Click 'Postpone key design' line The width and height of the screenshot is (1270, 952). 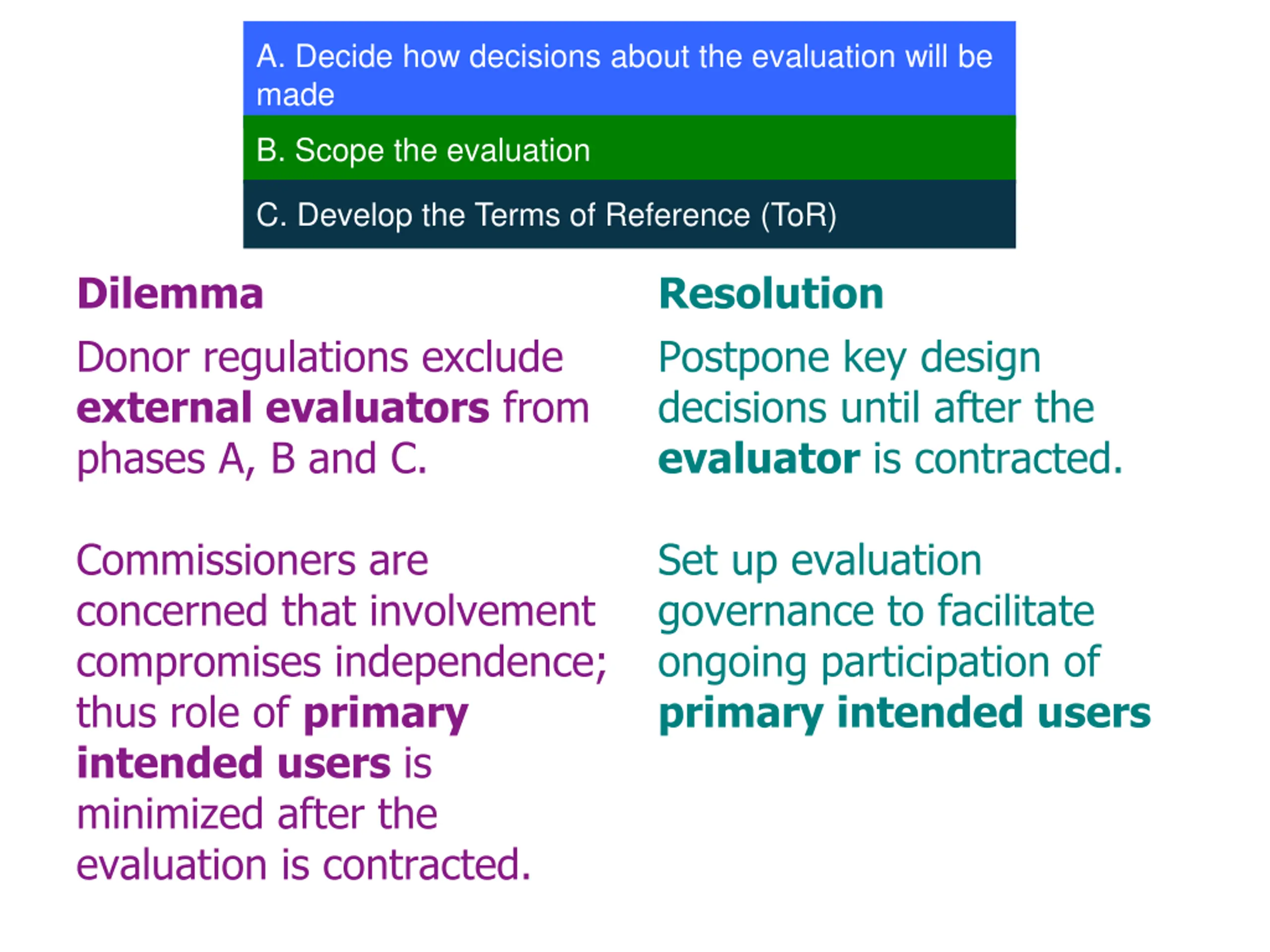click(849, 358)
